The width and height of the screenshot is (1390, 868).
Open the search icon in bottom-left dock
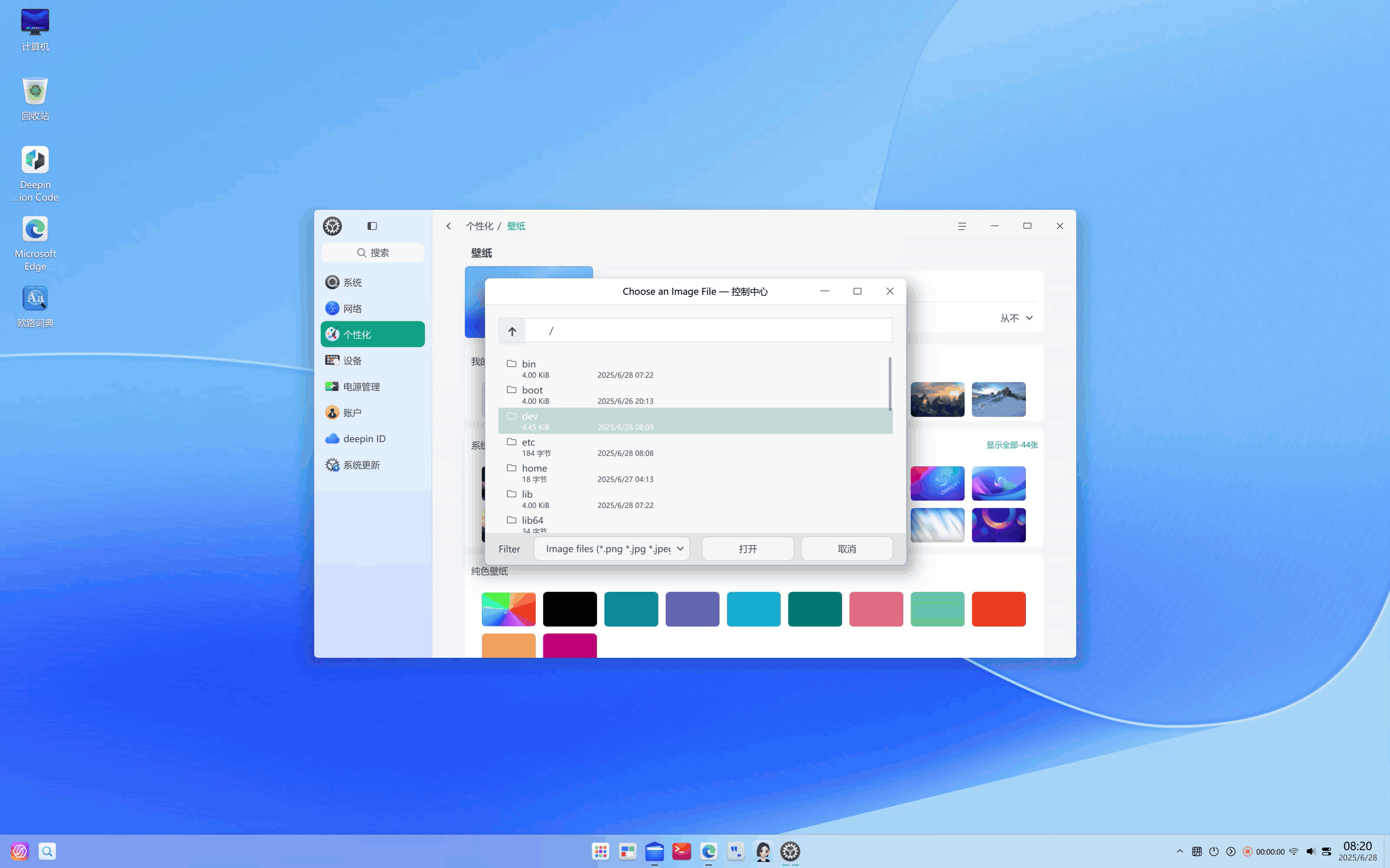click(x=47, y=851)
